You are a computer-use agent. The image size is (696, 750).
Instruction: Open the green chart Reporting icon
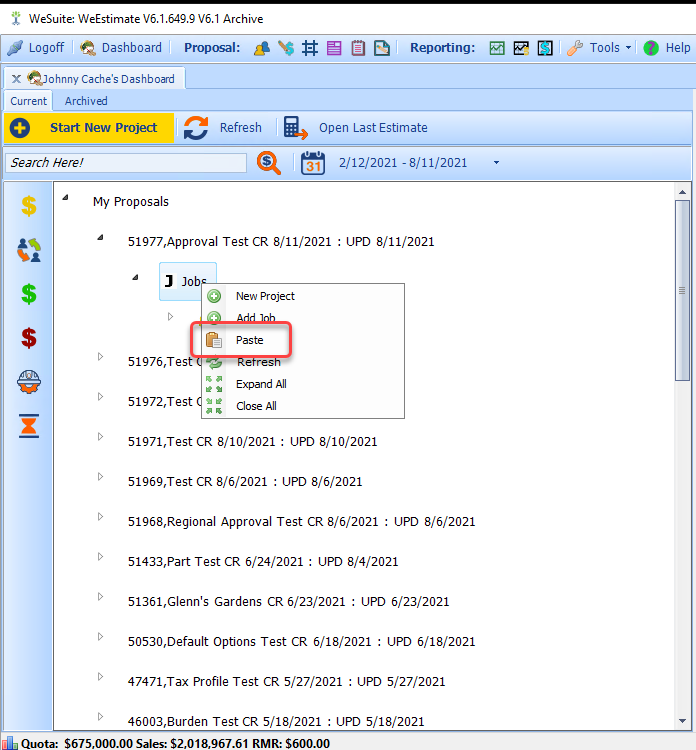(497, 48)
